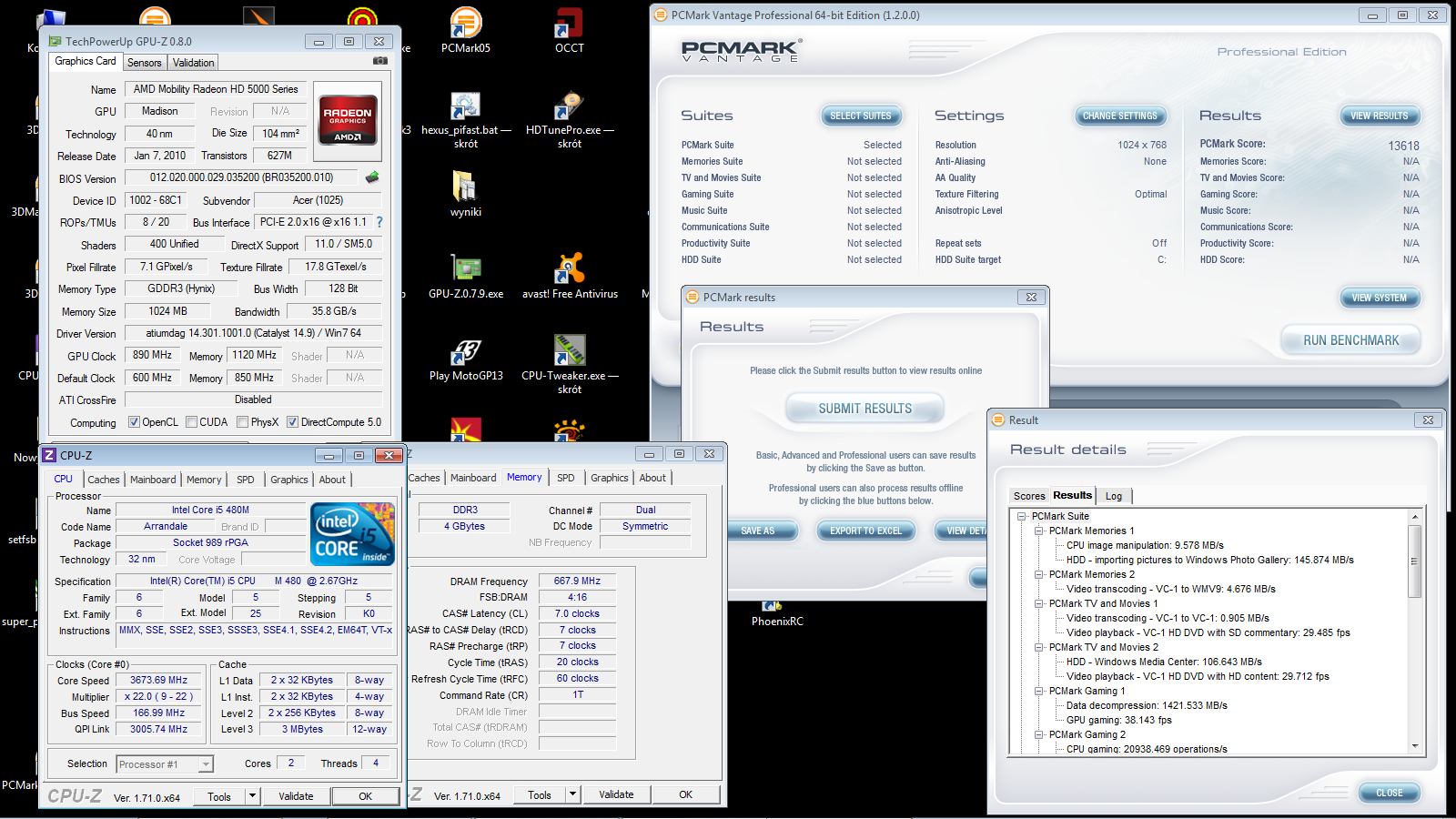Click the Result details scrollbar up arrow
1456x819 pixels.
1415,516
